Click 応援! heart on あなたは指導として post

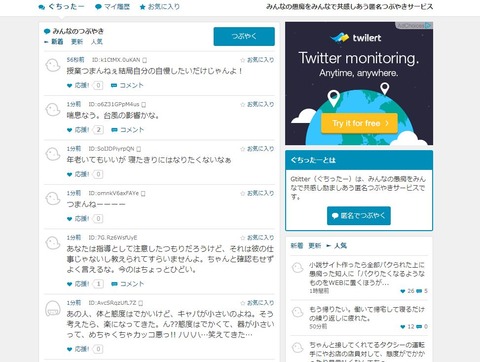click(x=78, y=284)
